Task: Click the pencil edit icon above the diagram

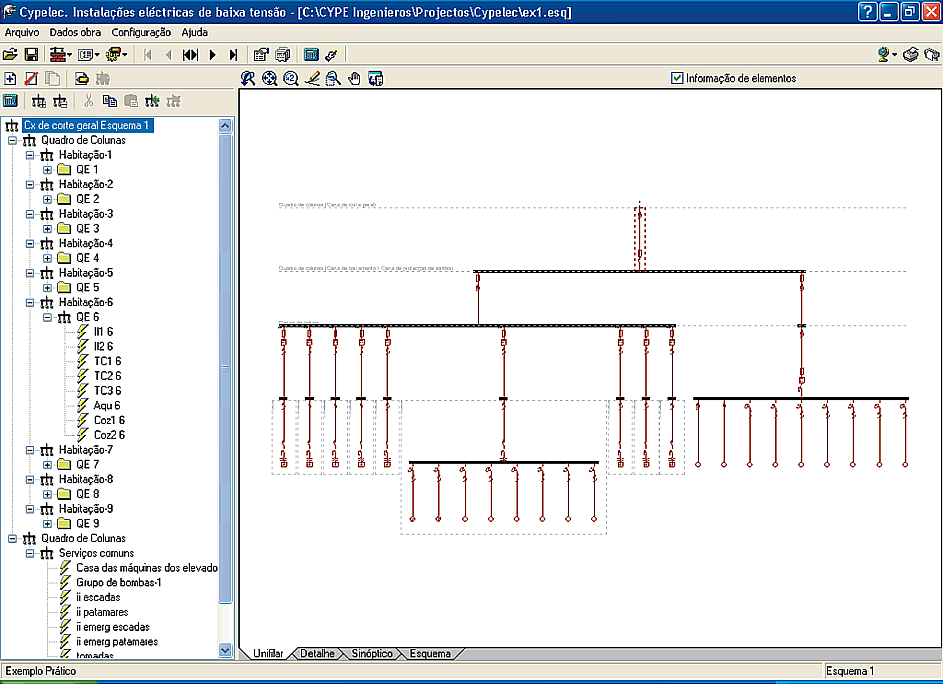Action: tap(312, 78)
